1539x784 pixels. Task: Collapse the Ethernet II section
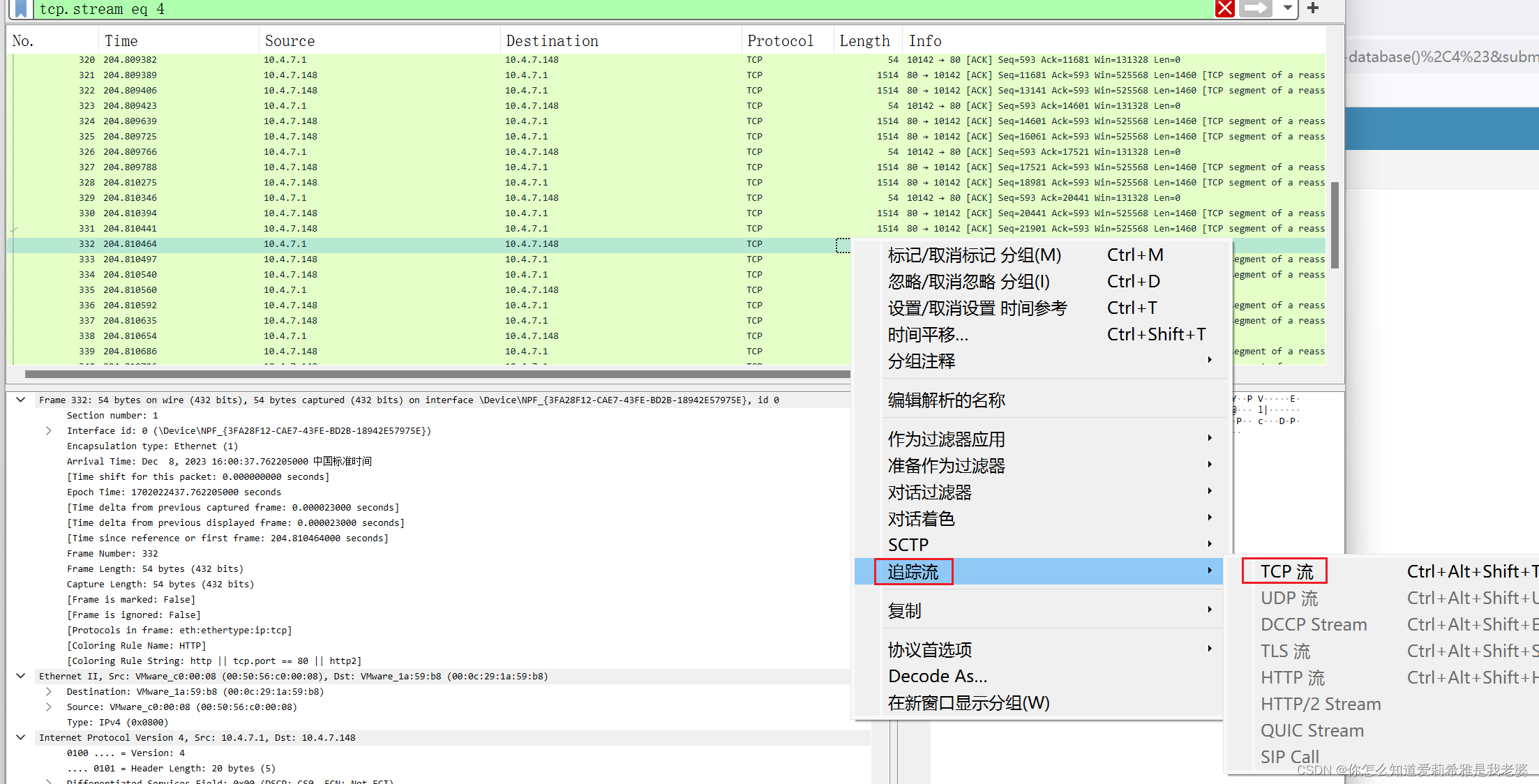(x=21, y=676)
